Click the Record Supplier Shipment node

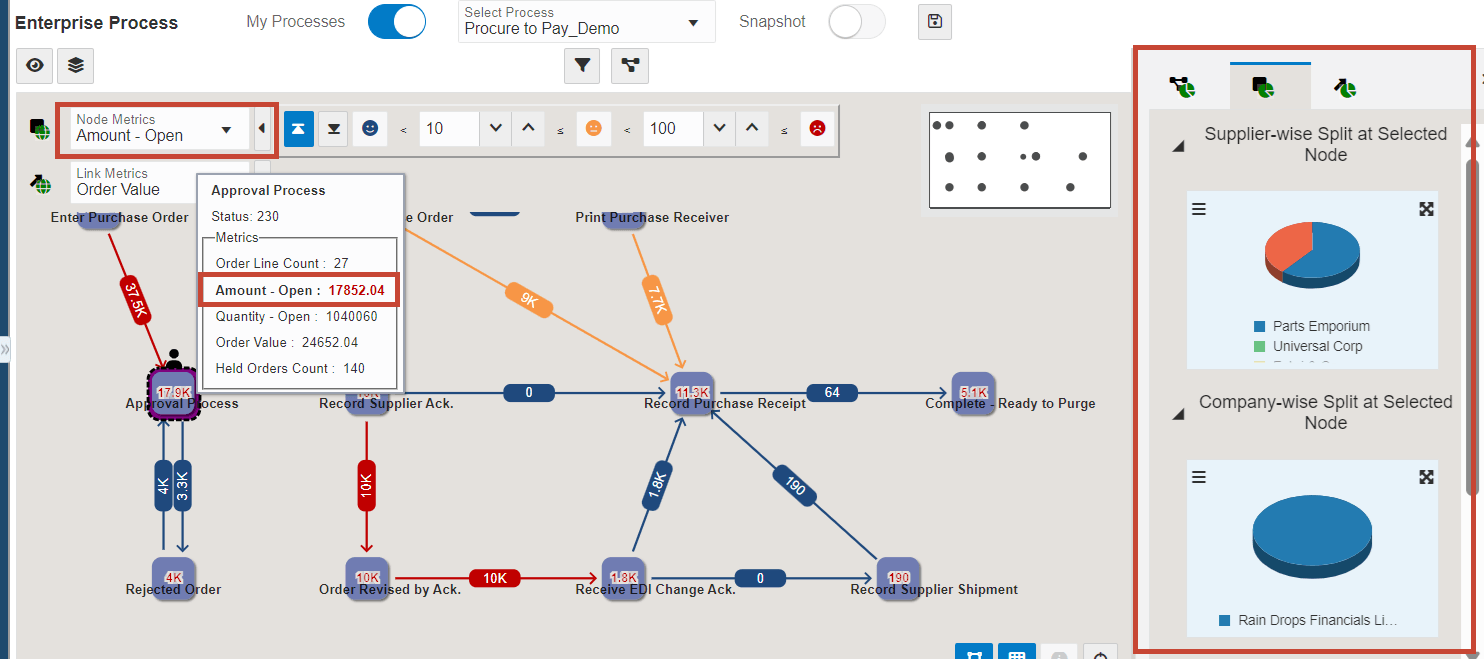(x=898, y=577)
